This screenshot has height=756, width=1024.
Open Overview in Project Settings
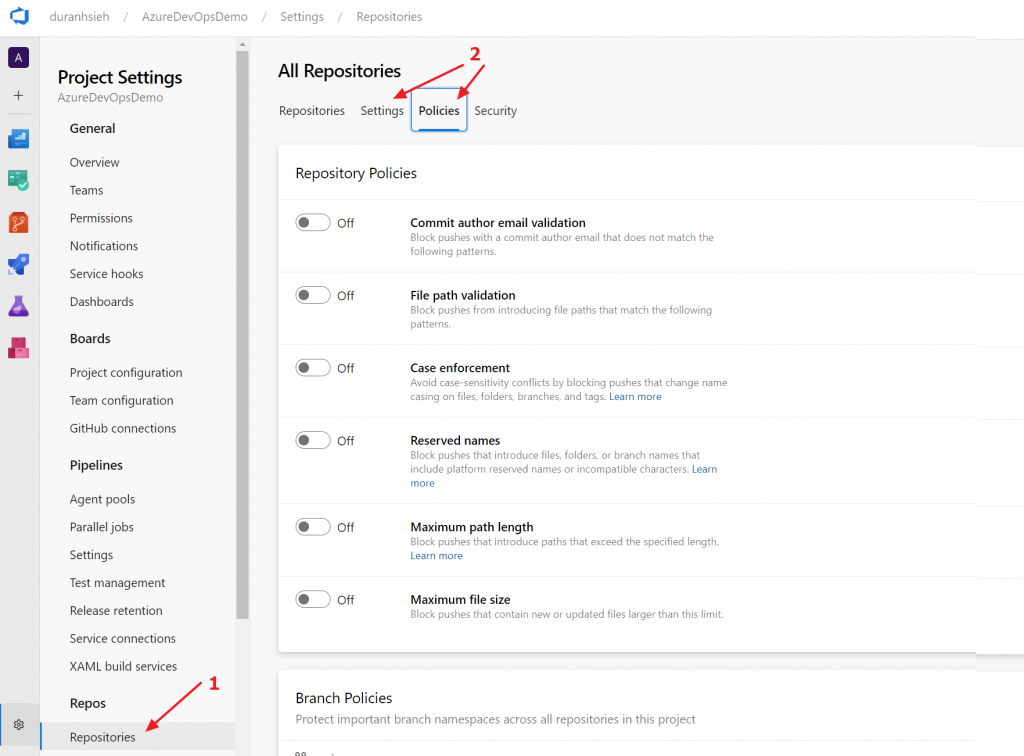pos(95,163)
